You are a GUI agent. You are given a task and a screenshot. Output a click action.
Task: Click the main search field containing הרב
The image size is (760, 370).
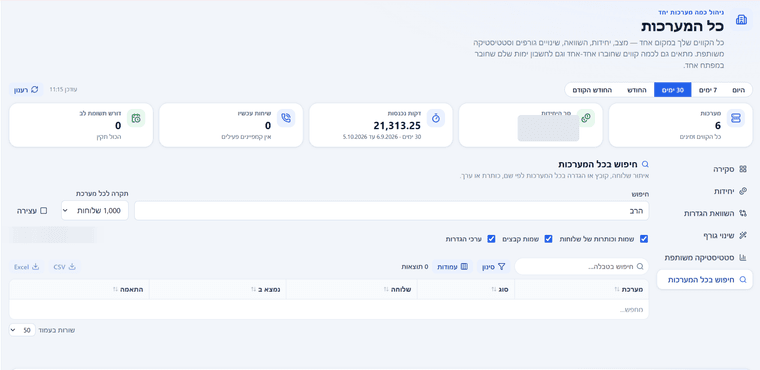coord(392,210)
